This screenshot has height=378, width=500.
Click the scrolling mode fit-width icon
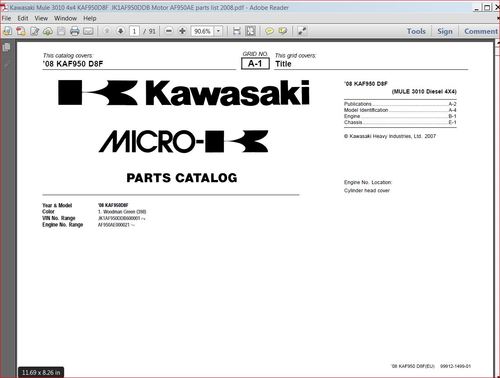click(237, 31)
